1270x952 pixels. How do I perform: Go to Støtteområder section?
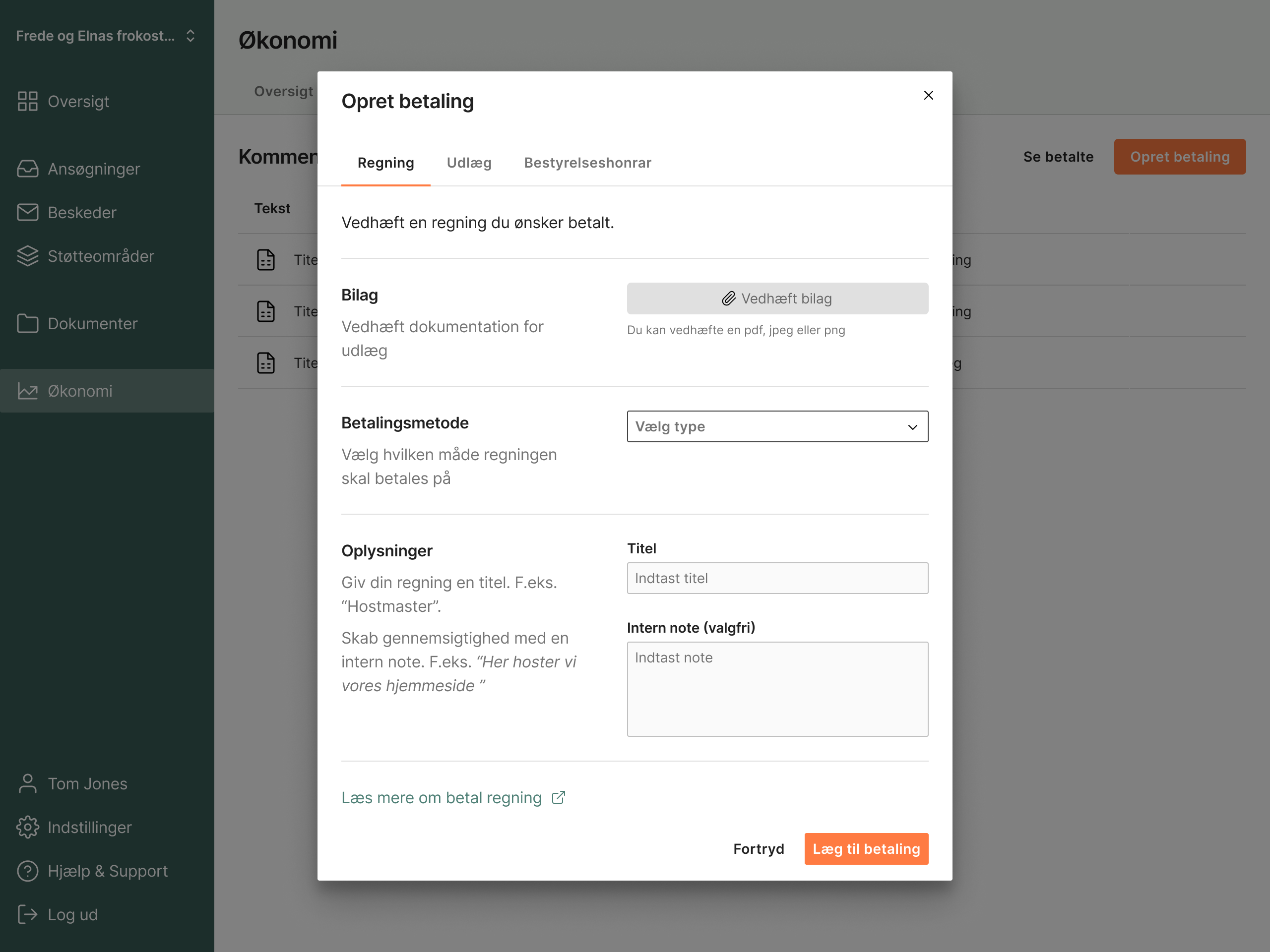(x=101, y=256)
